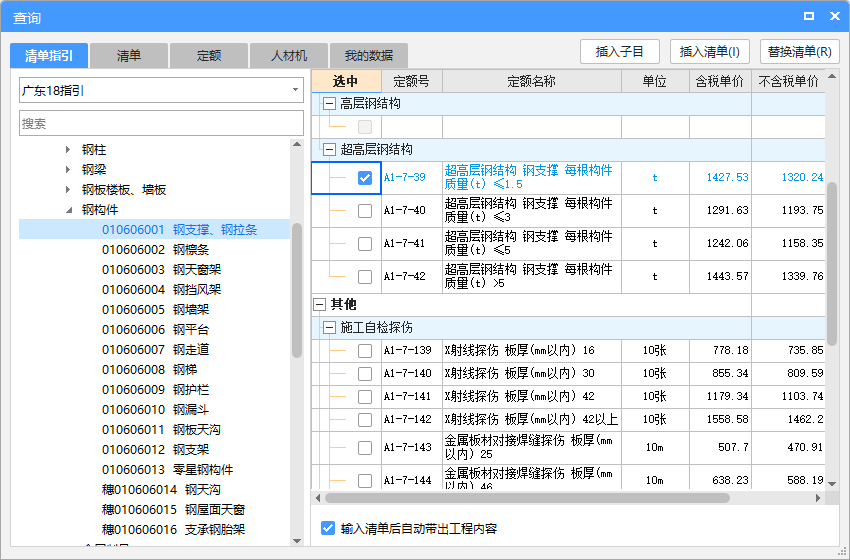This screenshot has height=560, width=850.
Task: Click the 单位 column header
Action: (655, 81)
